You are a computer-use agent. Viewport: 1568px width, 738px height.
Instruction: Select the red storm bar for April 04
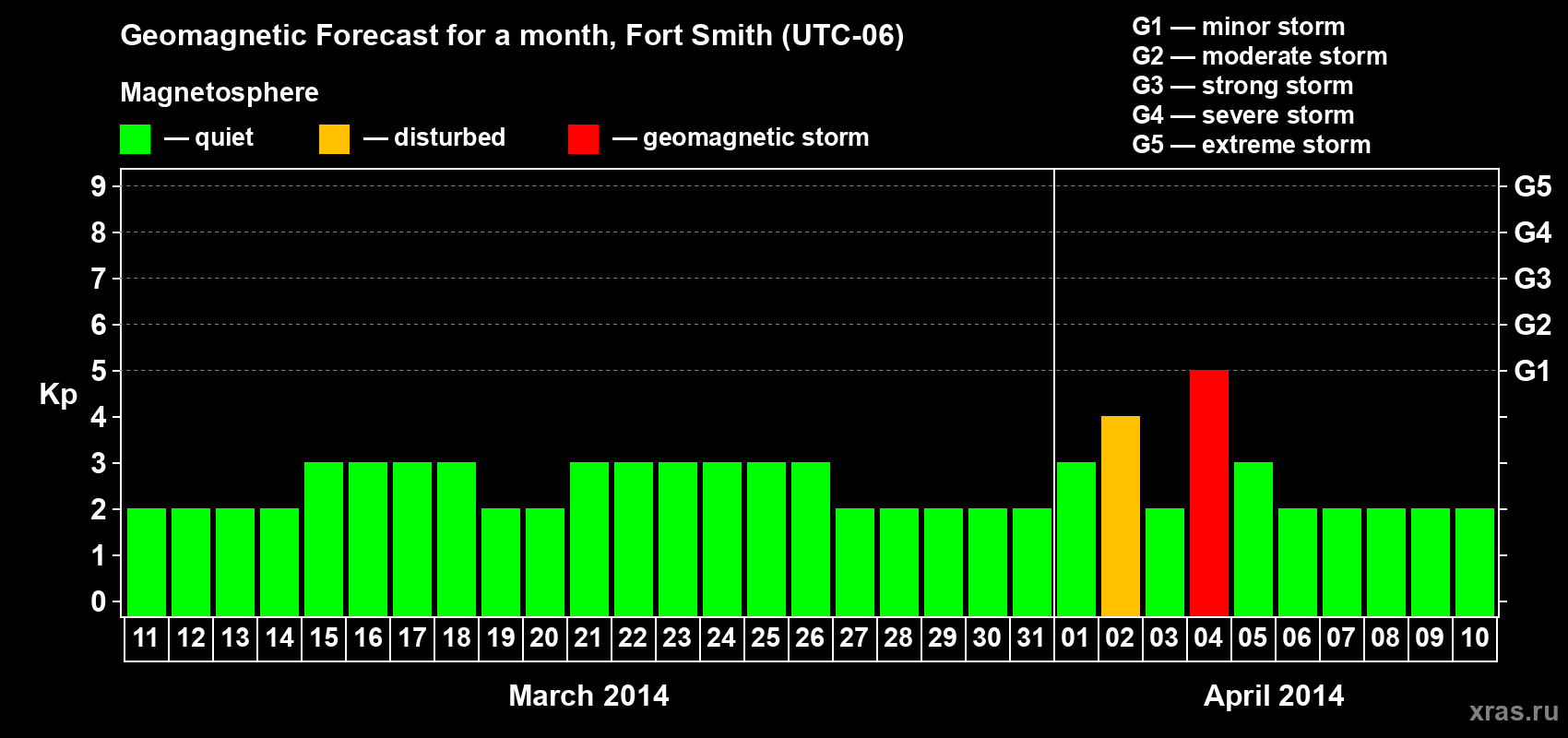coord(1209,493)
